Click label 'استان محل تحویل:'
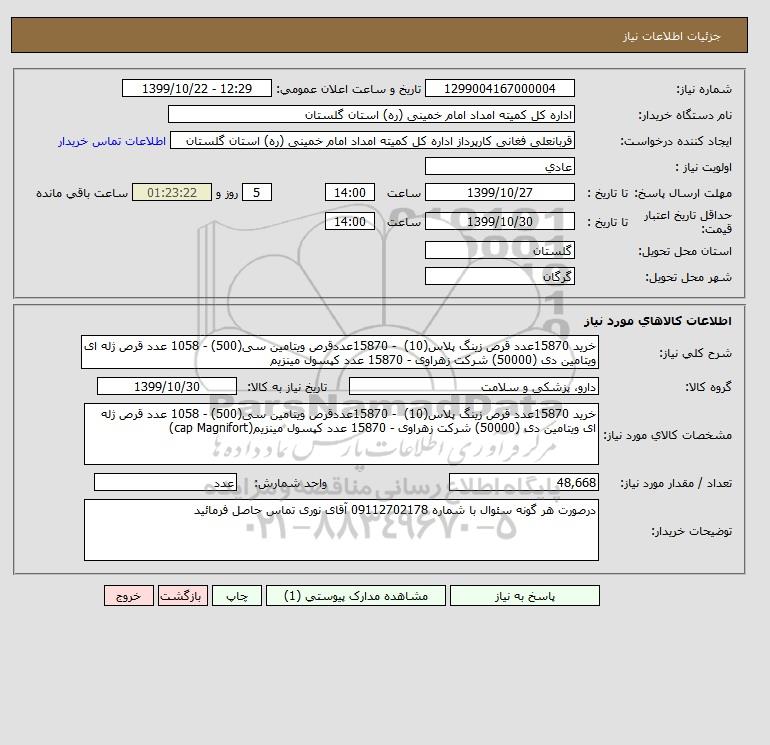 (685, 251)
